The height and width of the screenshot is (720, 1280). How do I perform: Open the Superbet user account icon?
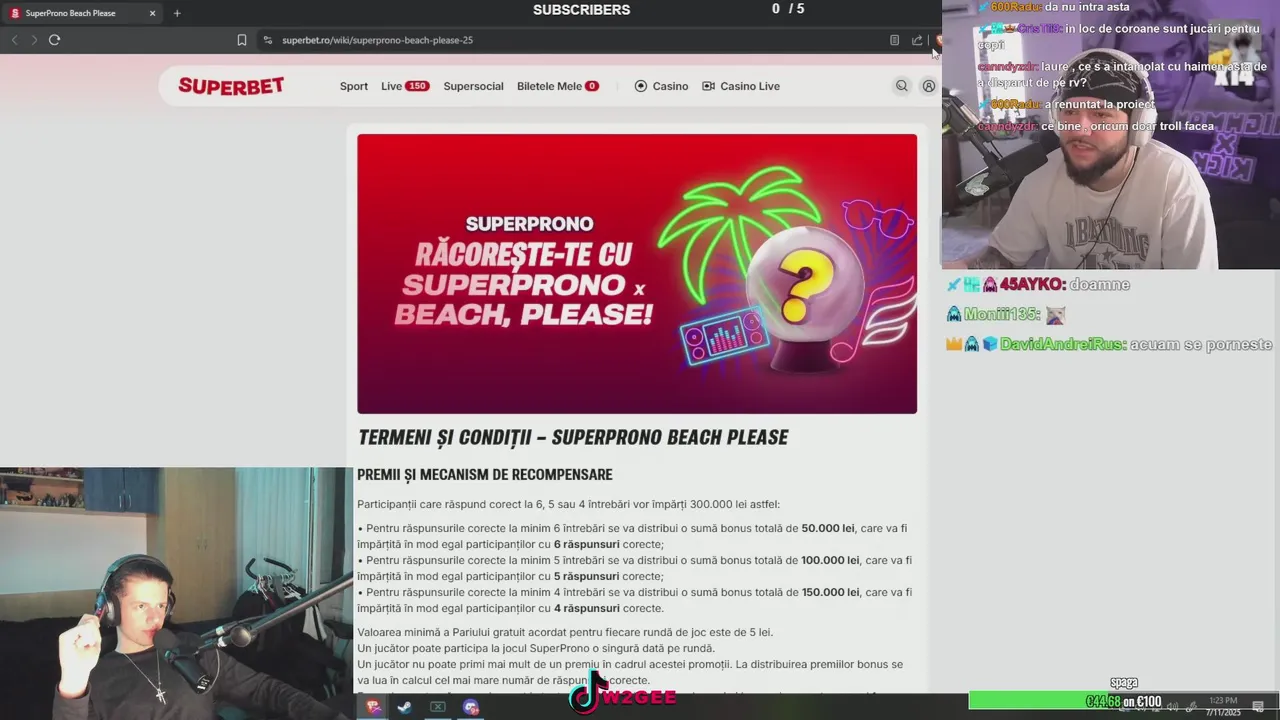[929, 86]
